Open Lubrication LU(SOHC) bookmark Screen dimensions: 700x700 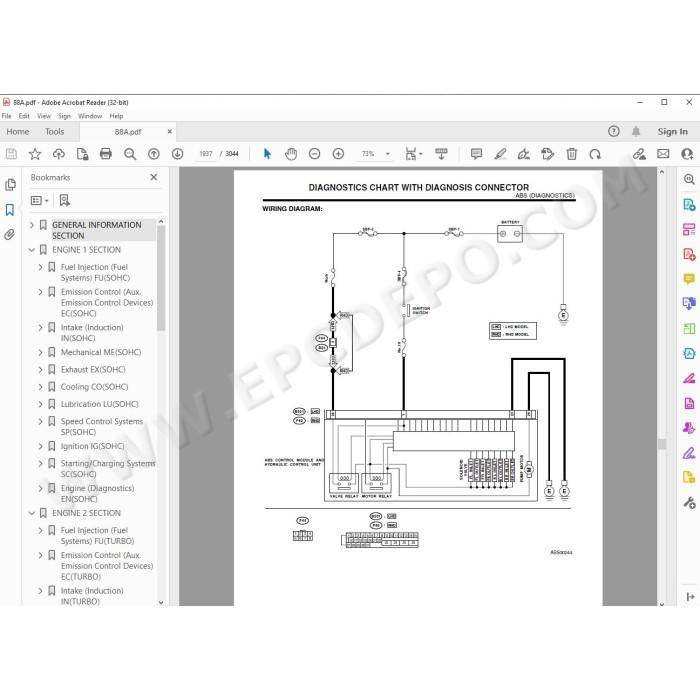[x=100, y=404]
